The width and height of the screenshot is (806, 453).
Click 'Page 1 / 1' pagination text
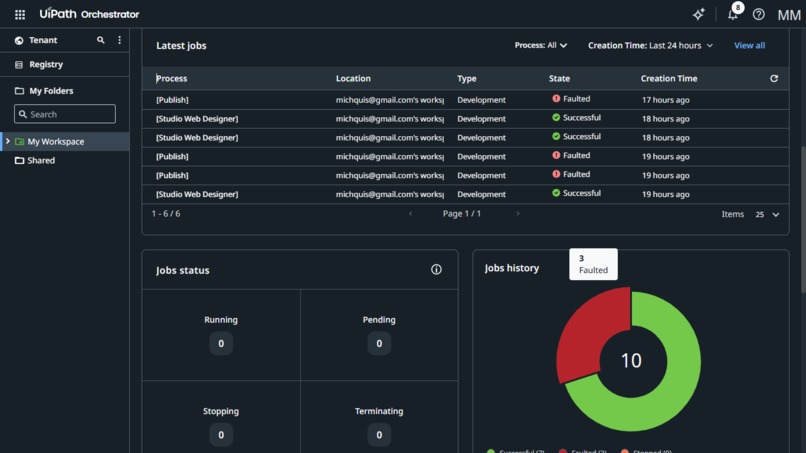[x=462, y=213]
